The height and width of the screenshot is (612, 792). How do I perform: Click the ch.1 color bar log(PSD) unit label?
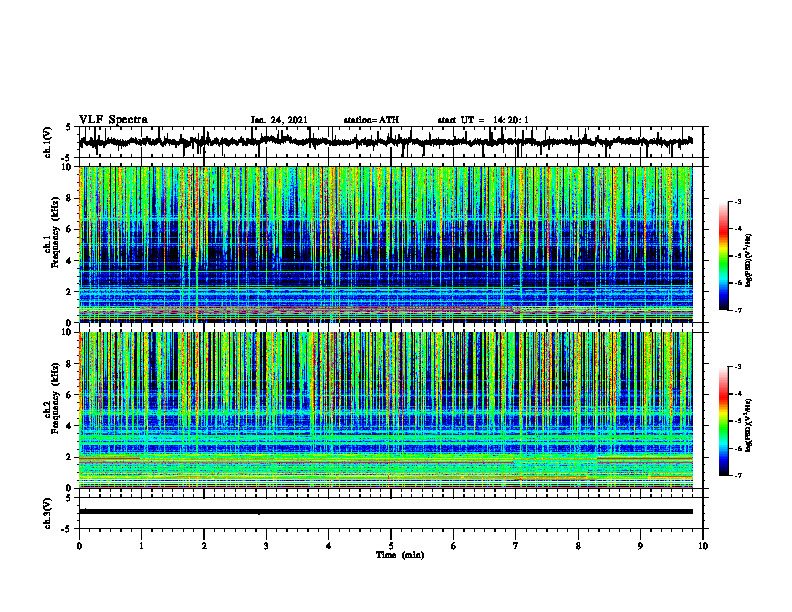pos(749,260)
